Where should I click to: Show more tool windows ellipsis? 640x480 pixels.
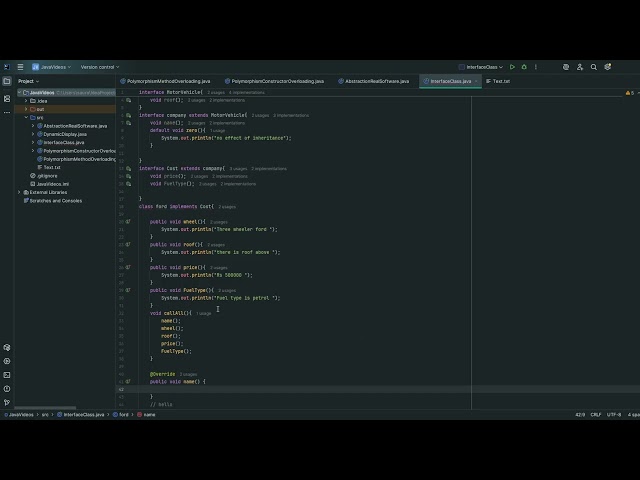7,112
